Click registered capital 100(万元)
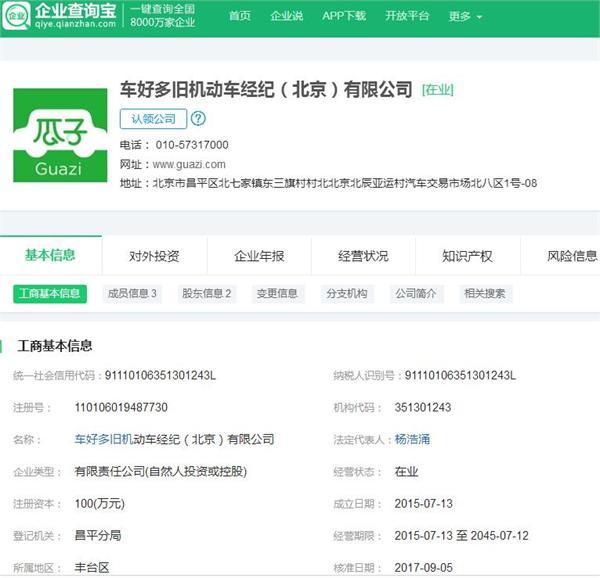This screenshot has width=600, height=578. tap(99, 503)
